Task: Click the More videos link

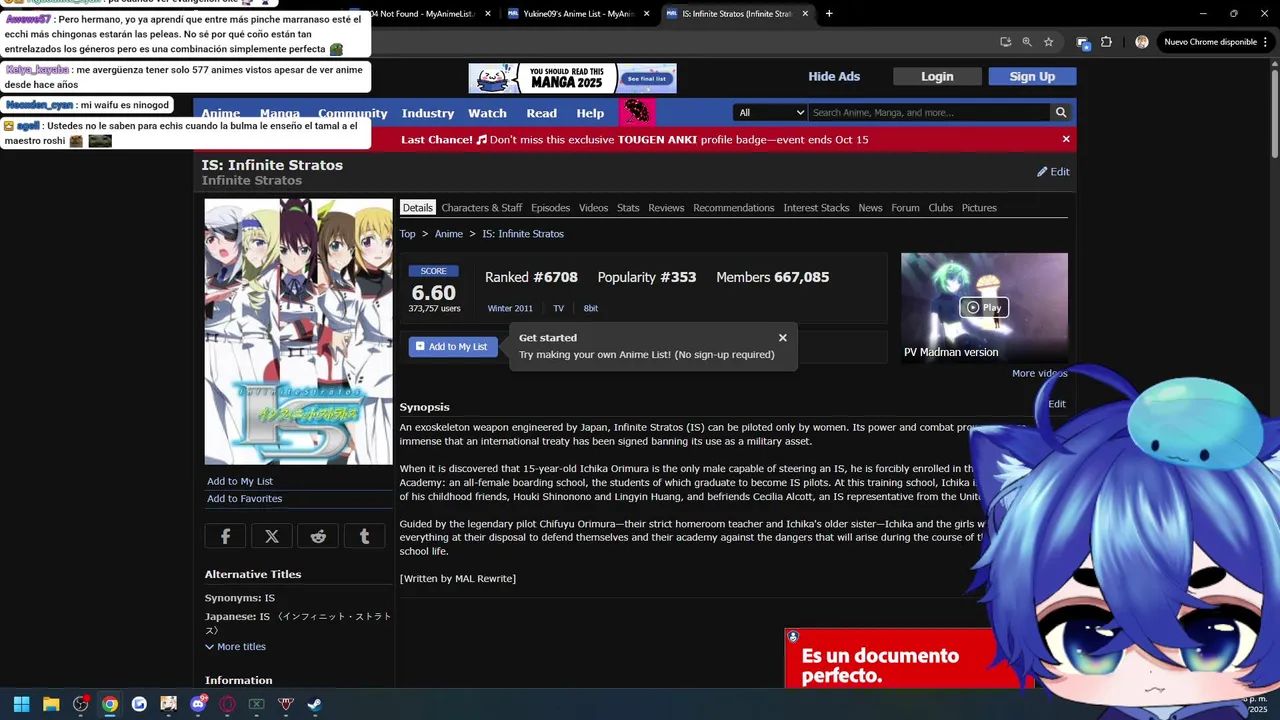Action: tap(1040, 373)
